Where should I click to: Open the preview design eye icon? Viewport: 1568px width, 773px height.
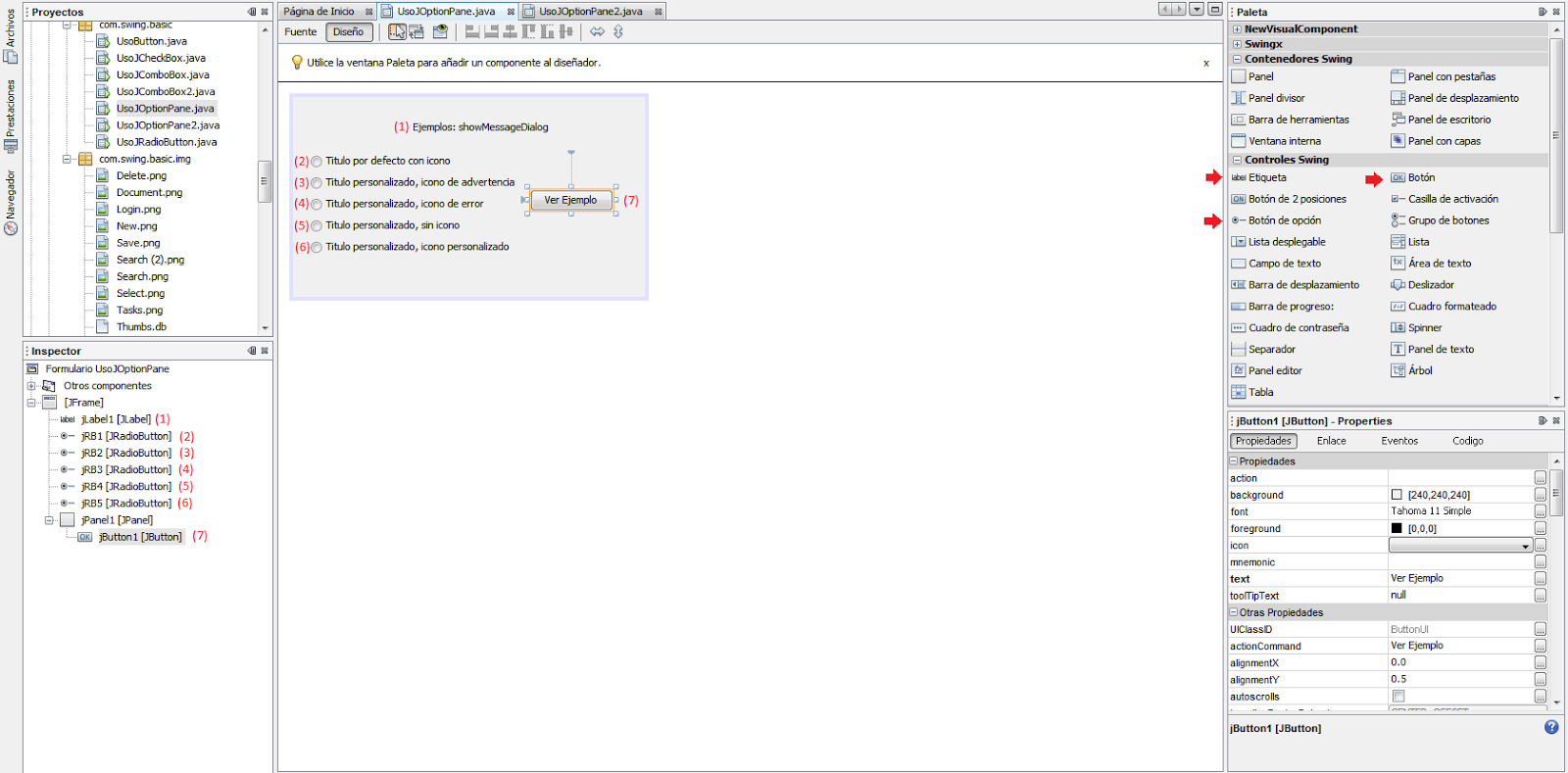[x=440, y=31]
